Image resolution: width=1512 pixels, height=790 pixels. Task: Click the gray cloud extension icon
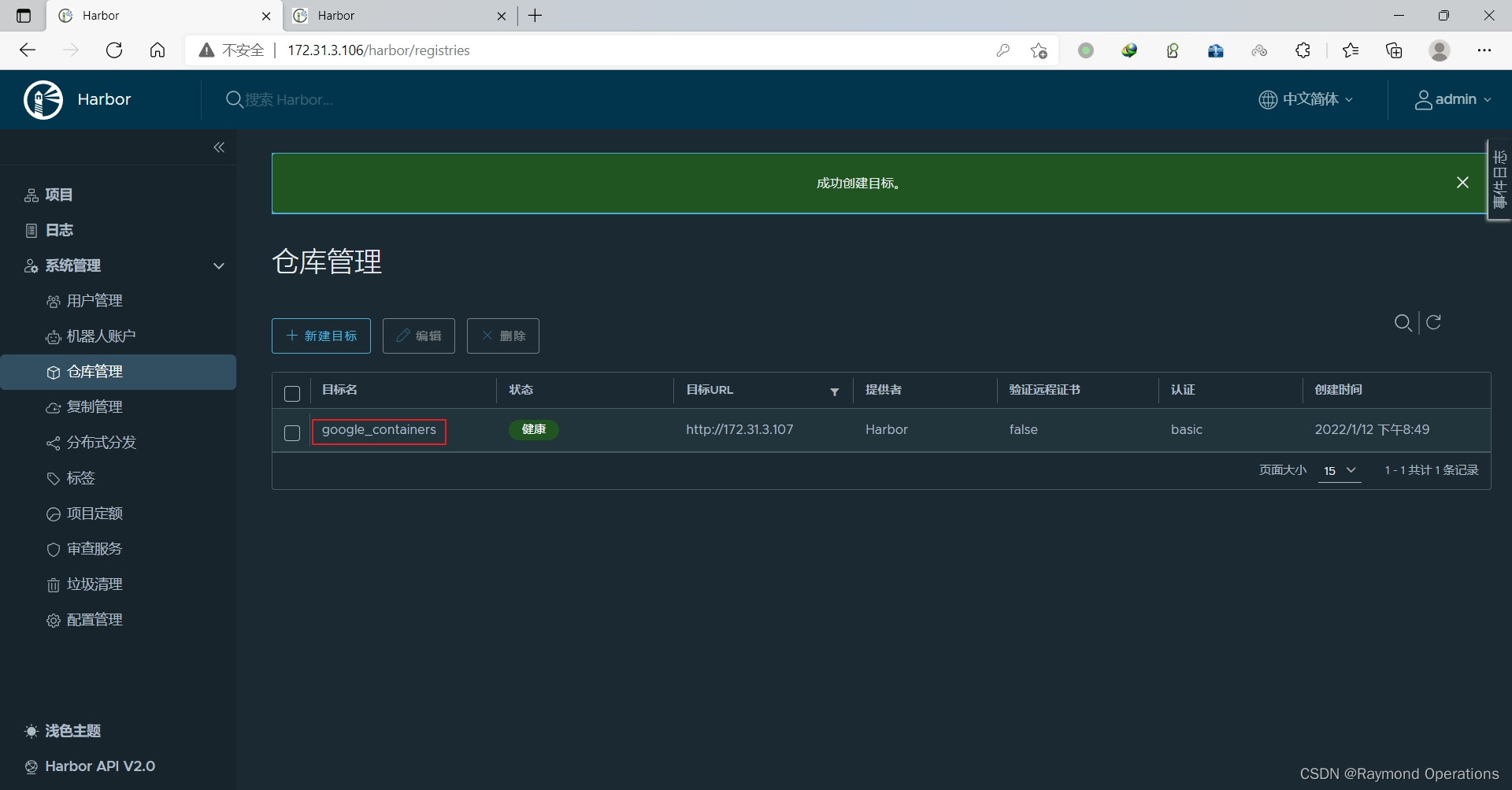click(1259, 50)
